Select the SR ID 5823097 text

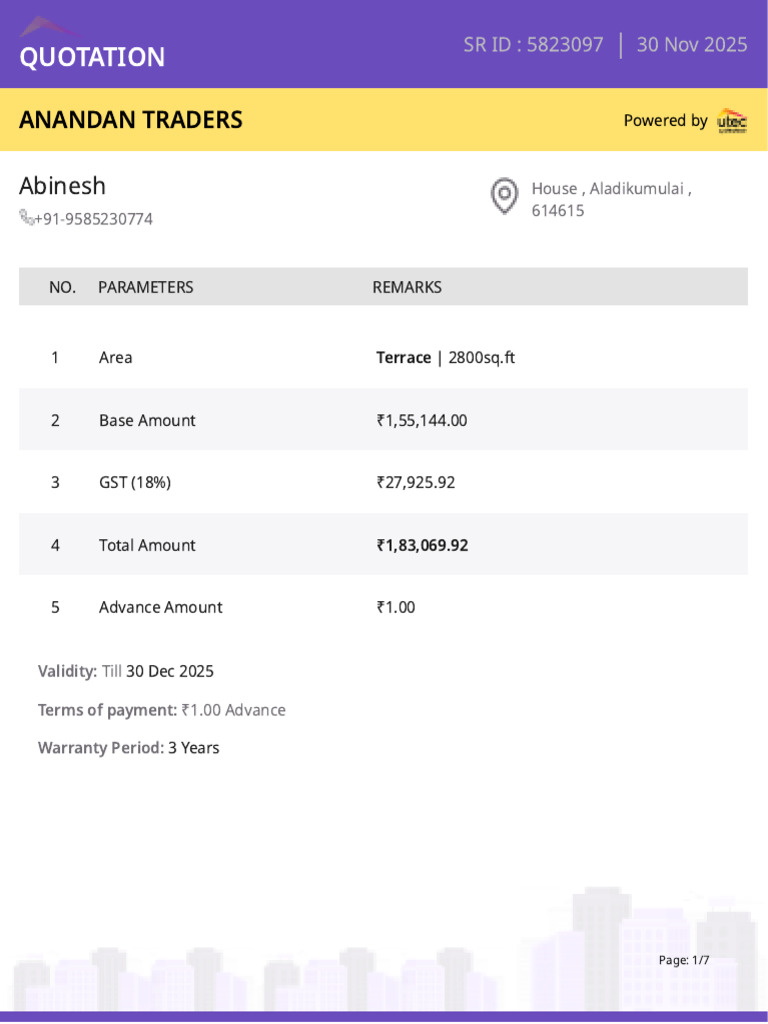point(534,44)
